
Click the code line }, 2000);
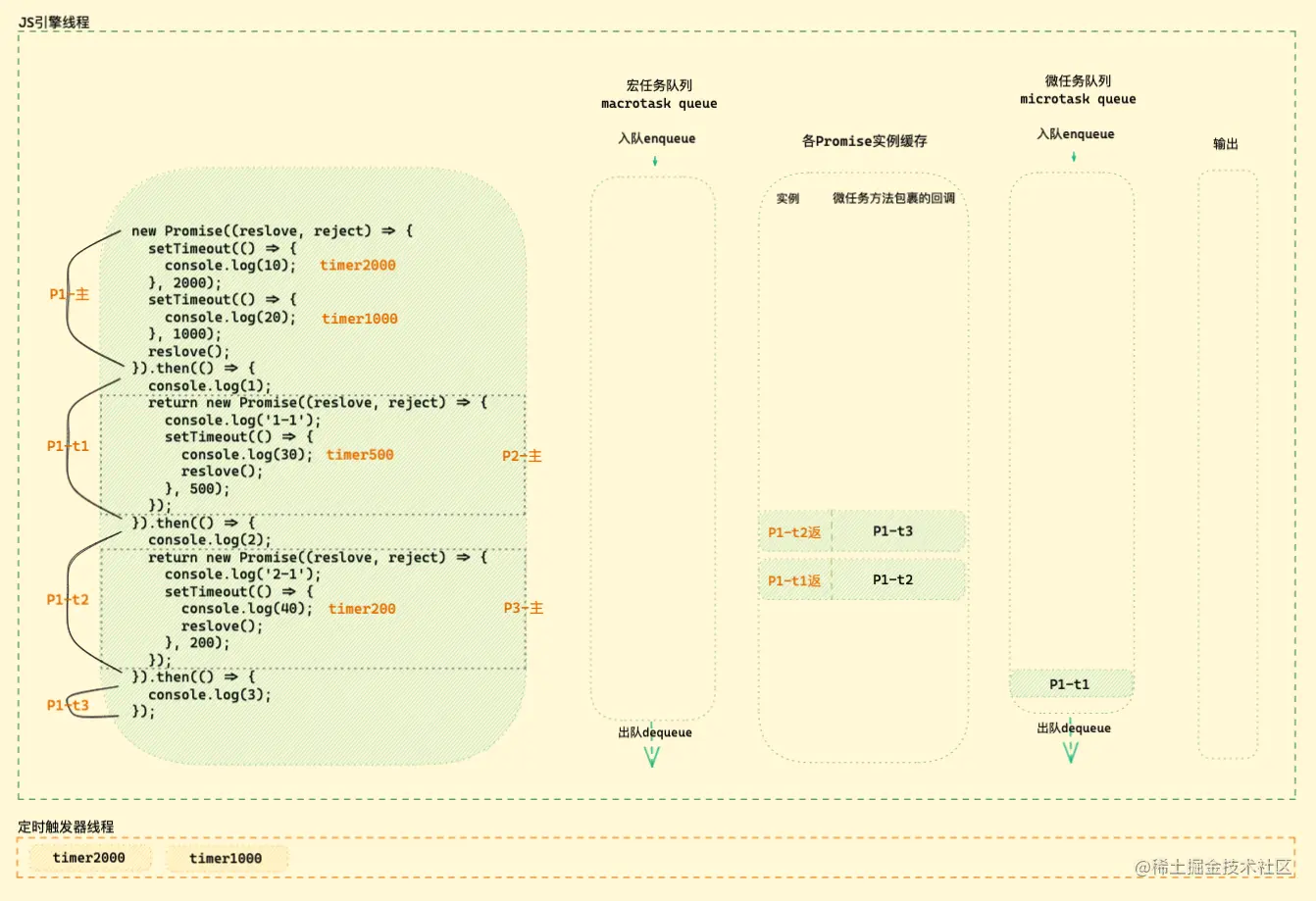pos(185,283)
